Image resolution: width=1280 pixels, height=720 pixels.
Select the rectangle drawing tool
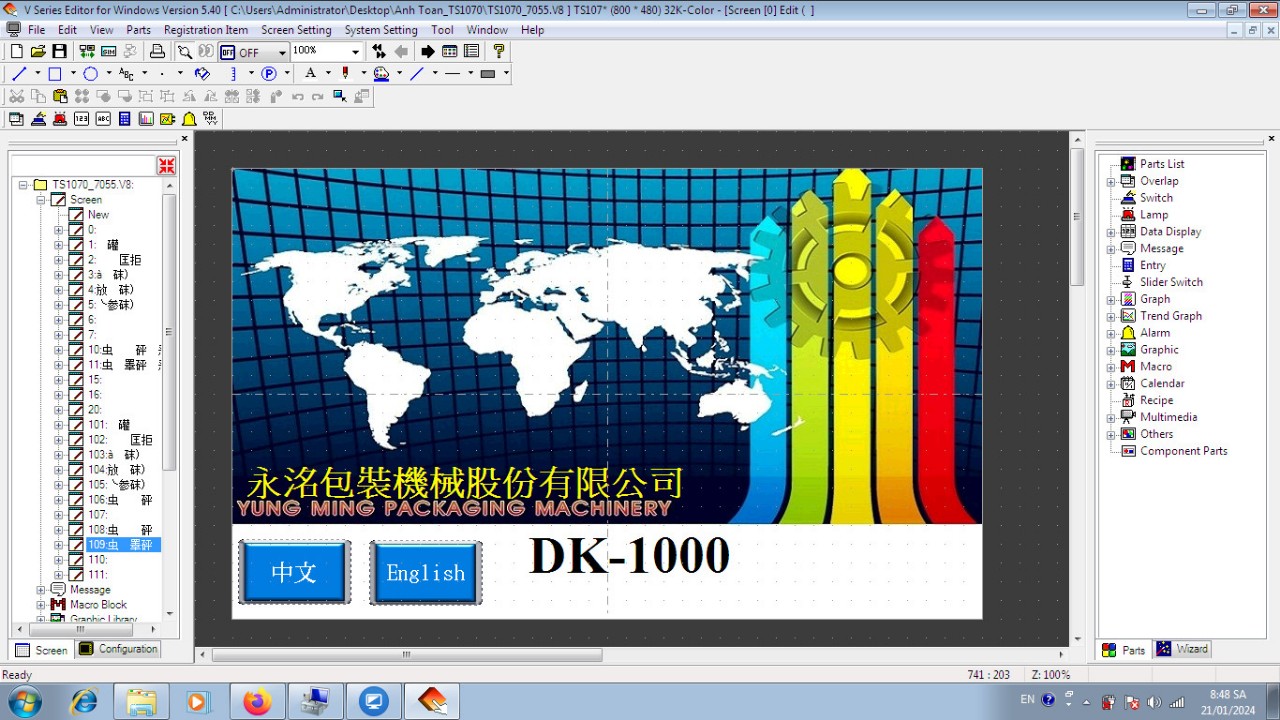(x=55, y=73)
